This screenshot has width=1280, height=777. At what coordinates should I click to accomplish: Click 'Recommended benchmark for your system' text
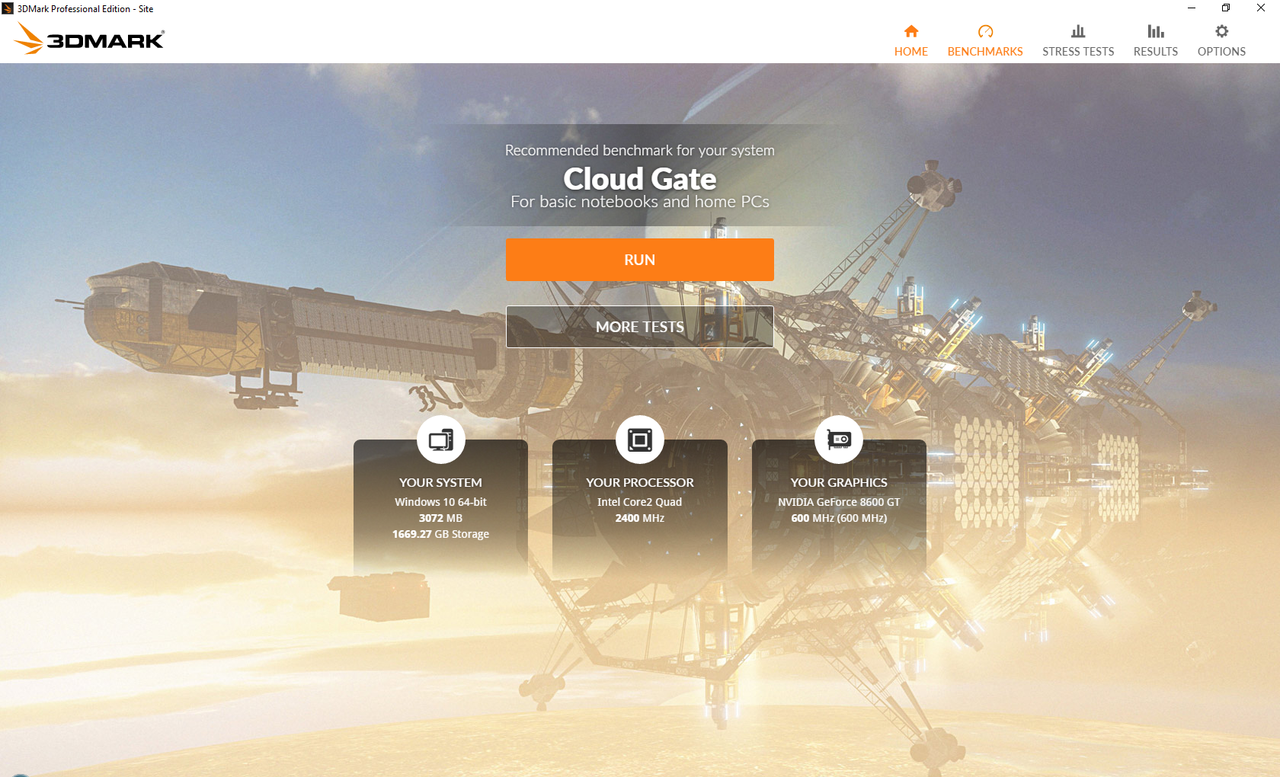tap(640, 150)
